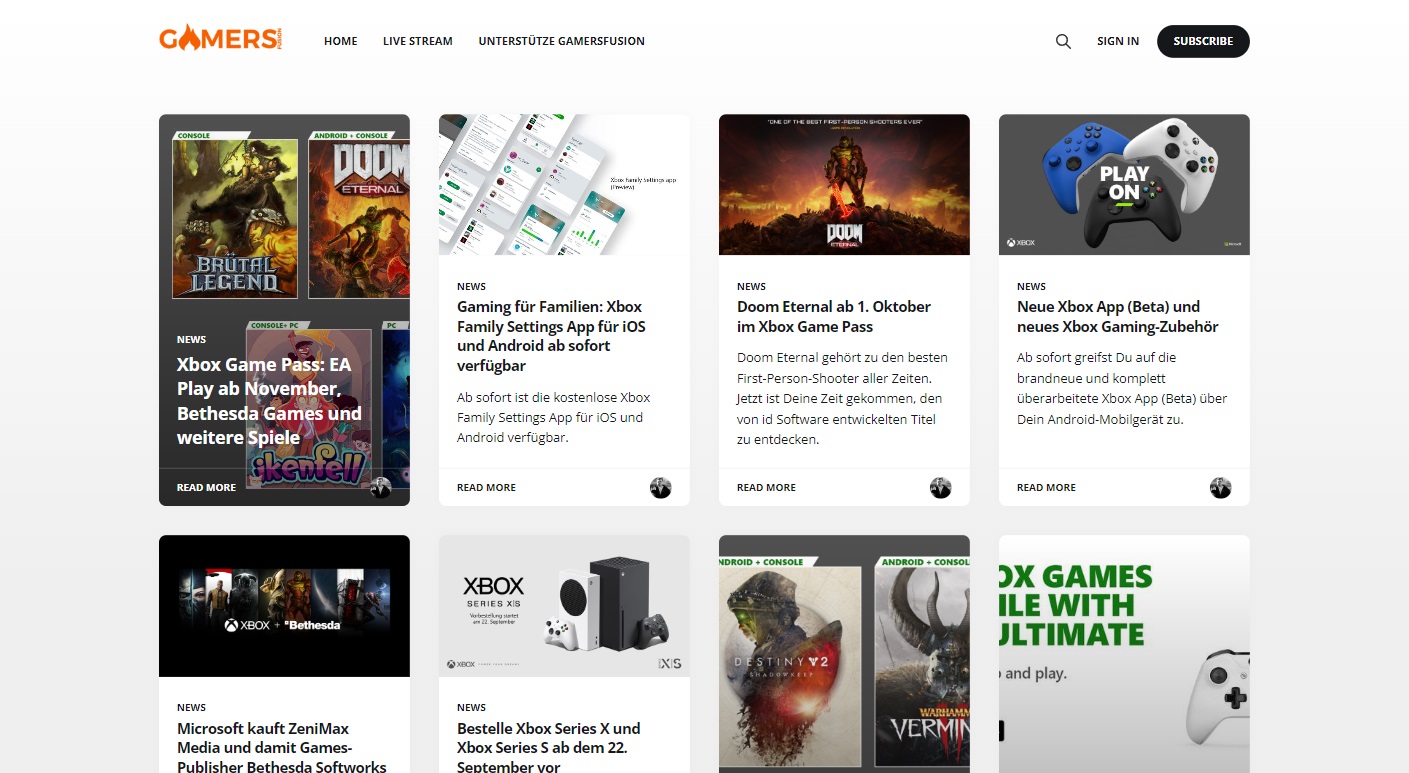
Task: Read more about Xbox Family Settings App
Action: [x=486, y=488]
